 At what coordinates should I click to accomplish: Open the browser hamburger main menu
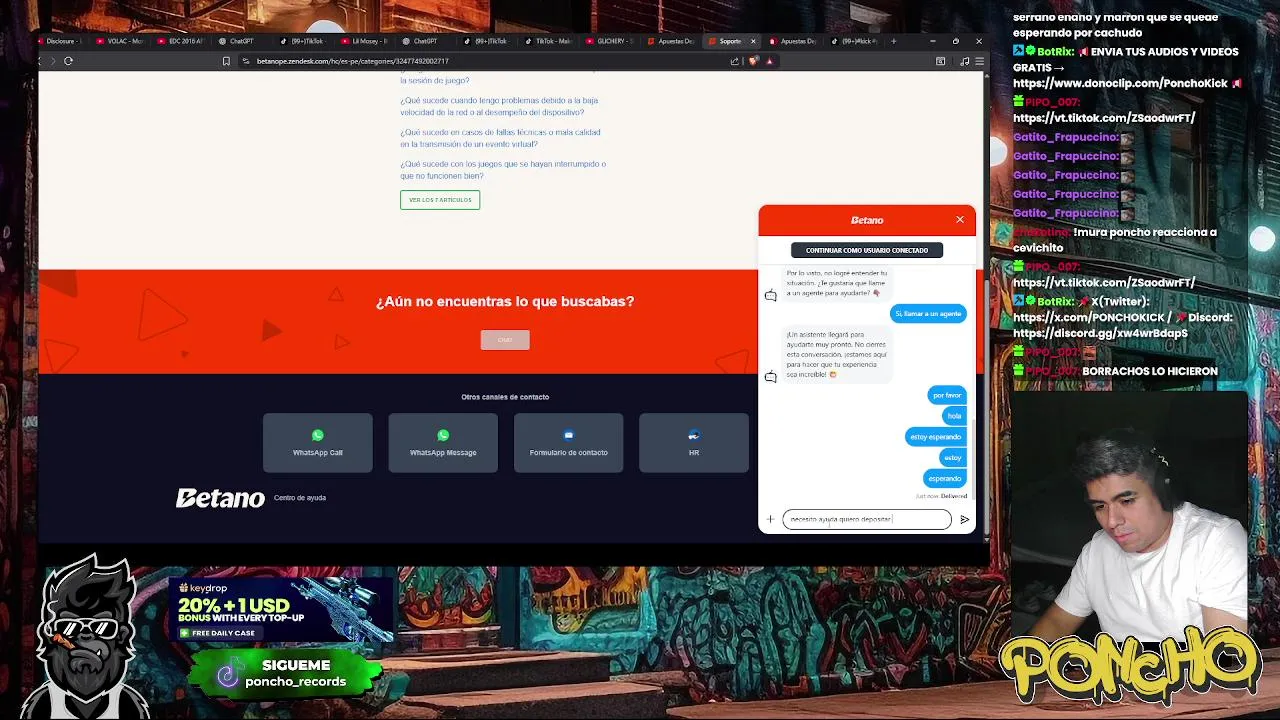[979, 61]
